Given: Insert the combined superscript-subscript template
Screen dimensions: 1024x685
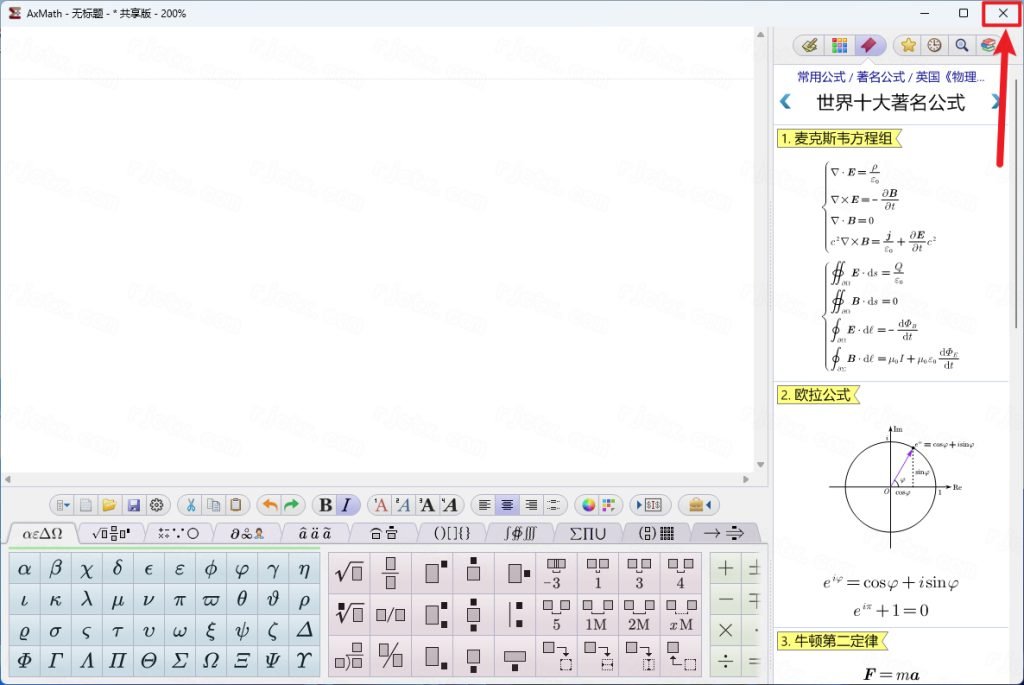Looking at the screenshot, I should (x=435, y=614).
